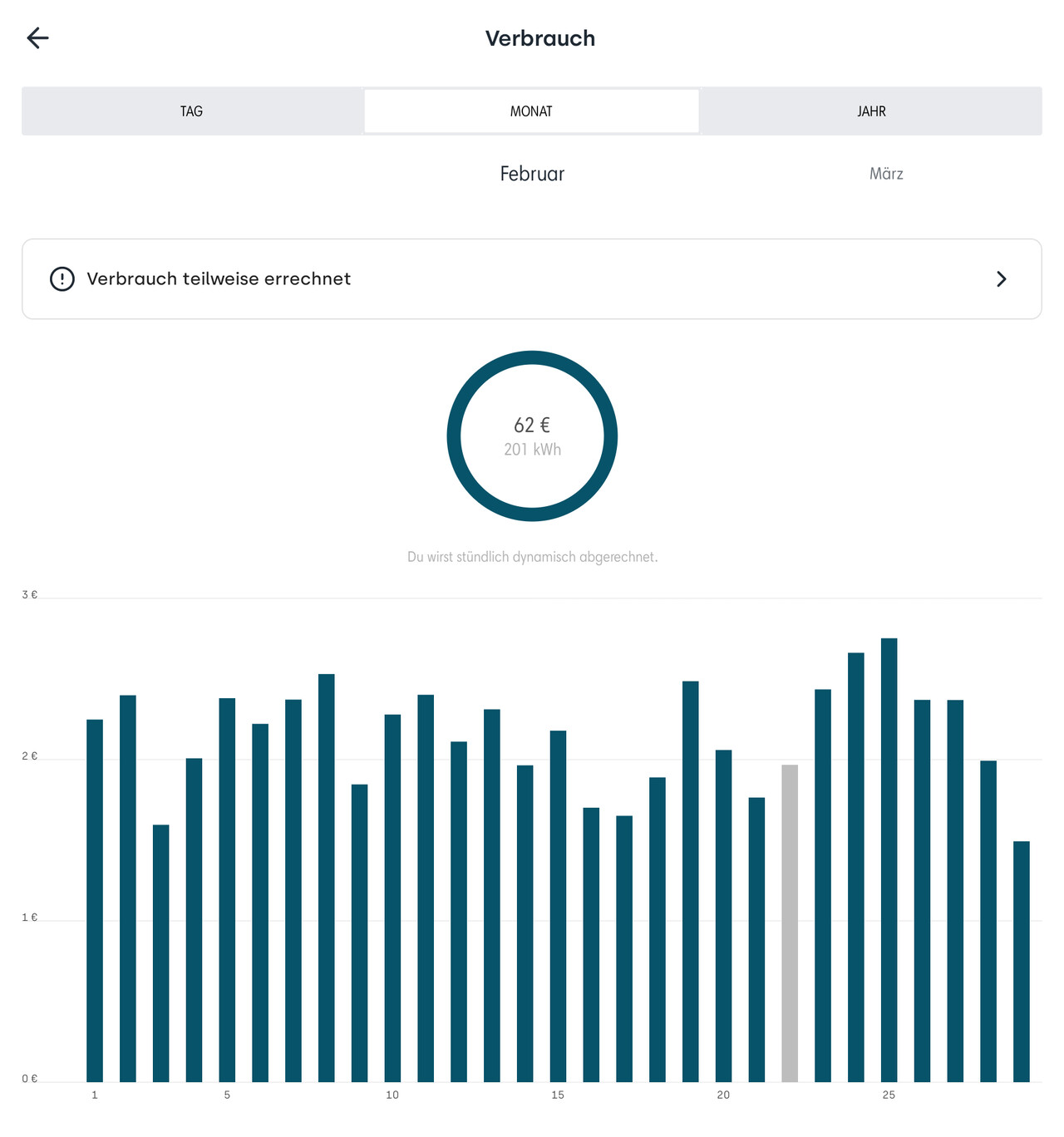The image size is (1064, 1137).
Task: Select the bar for day 8
Action: point(327,878)
